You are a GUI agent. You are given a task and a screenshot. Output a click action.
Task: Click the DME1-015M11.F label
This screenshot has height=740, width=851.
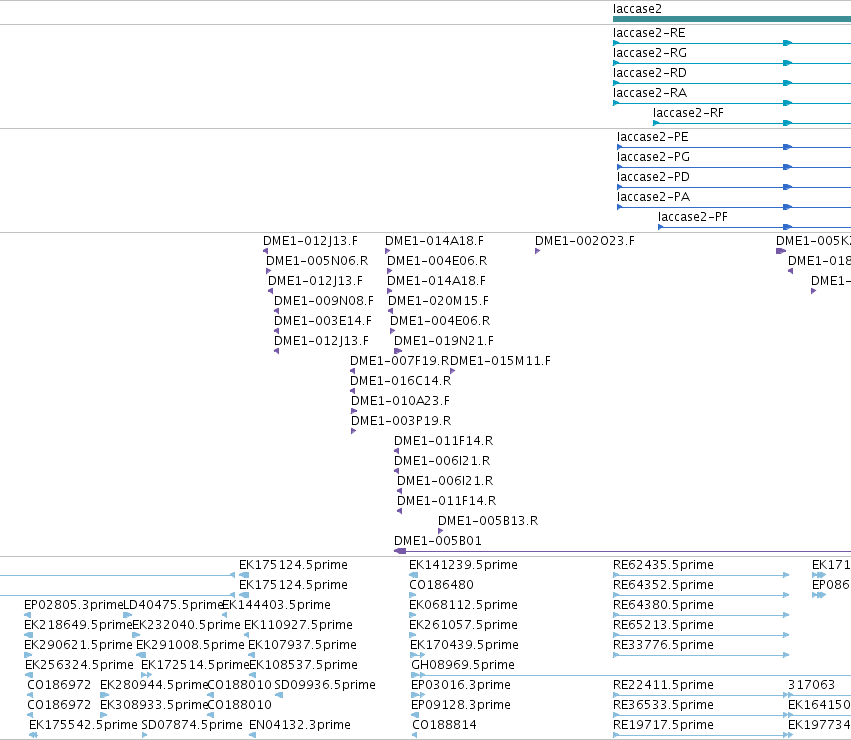(x=500, y=361)
